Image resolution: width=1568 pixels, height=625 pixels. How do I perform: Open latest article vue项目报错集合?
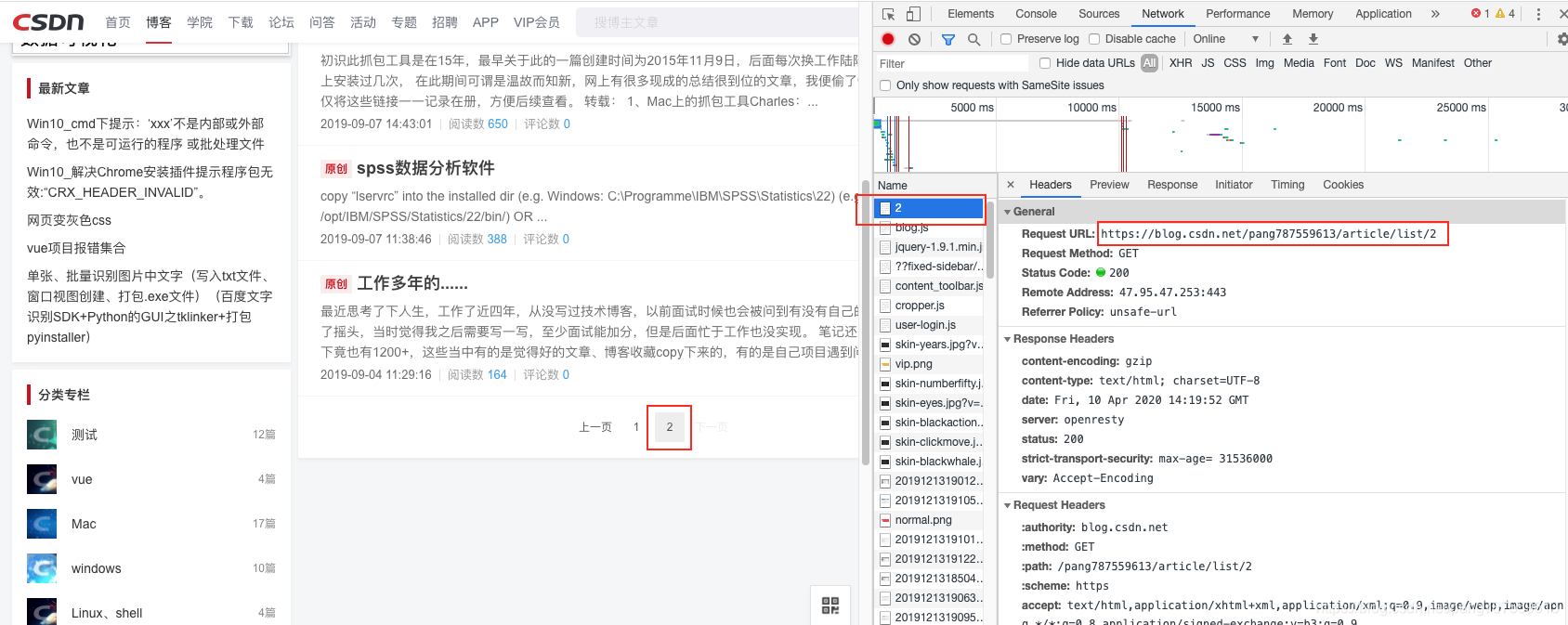(76, 248)
